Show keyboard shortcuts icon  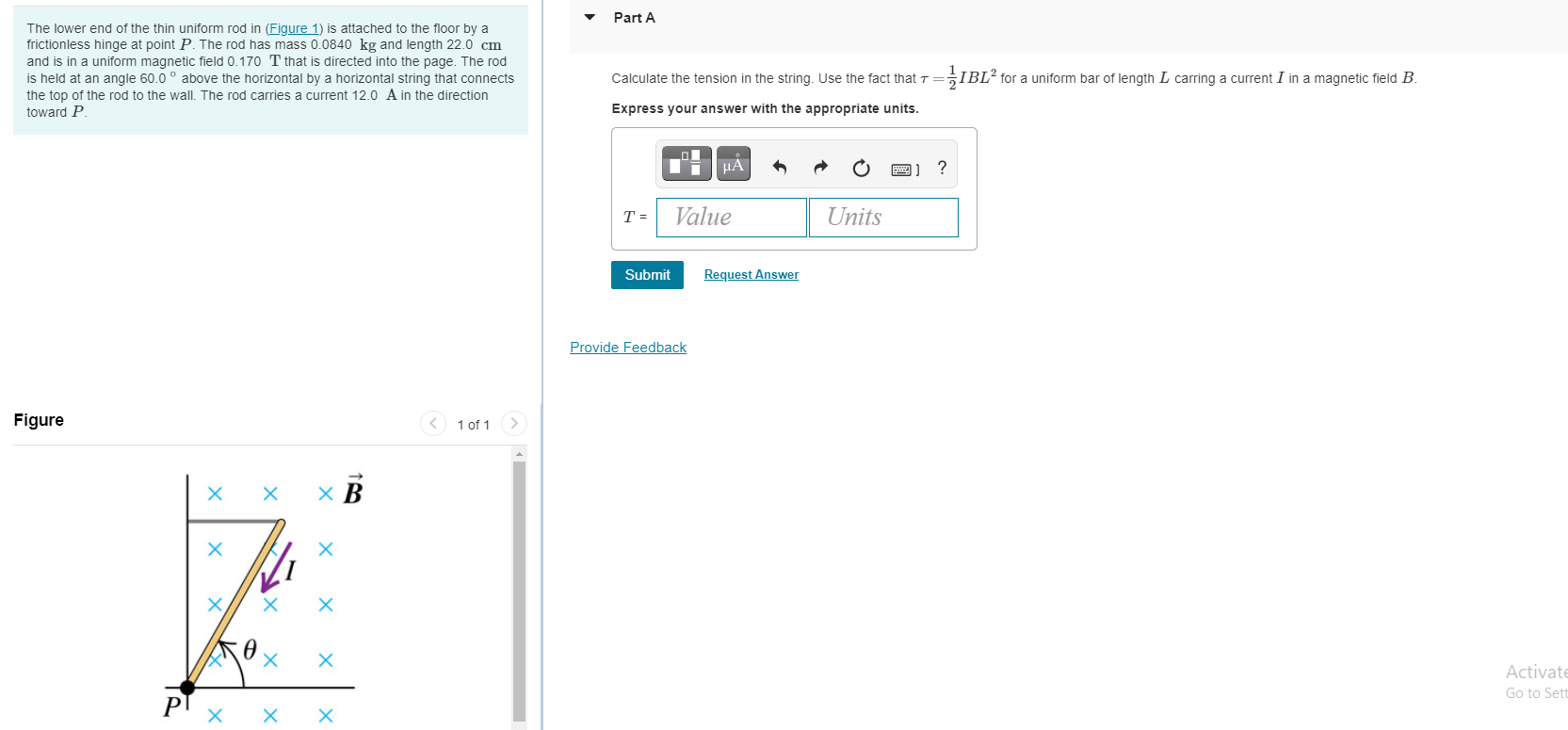(905, 170)
